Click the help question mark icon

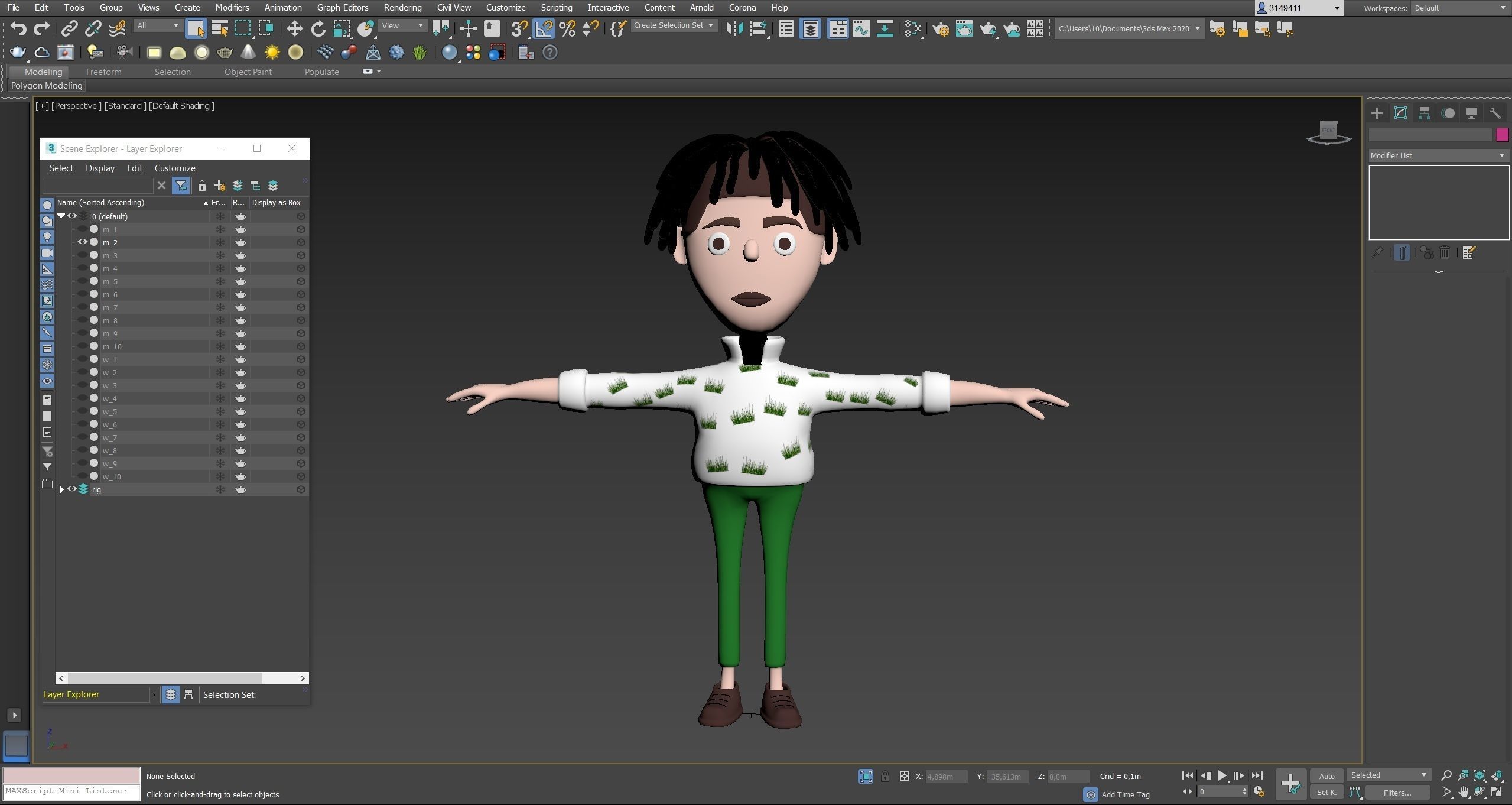[549, 53]
